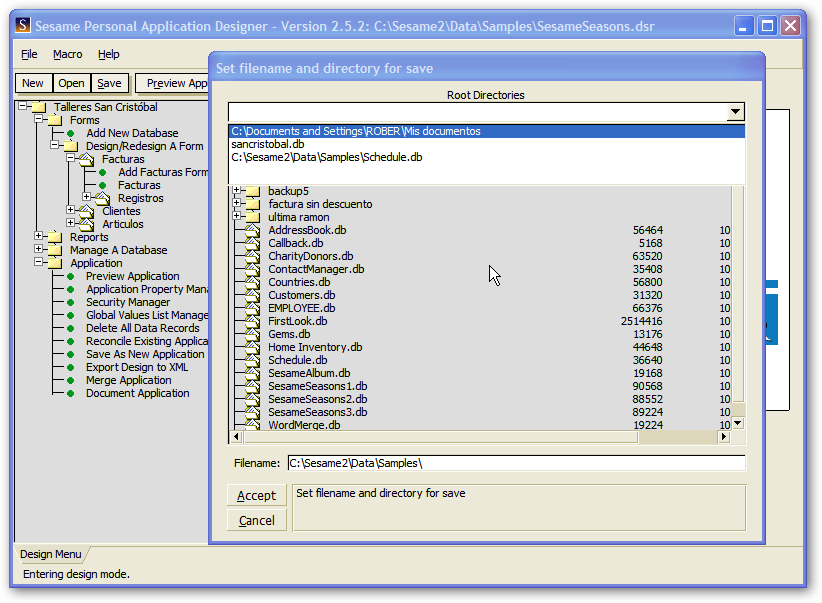Click the Preview App toolbar button

173,83
